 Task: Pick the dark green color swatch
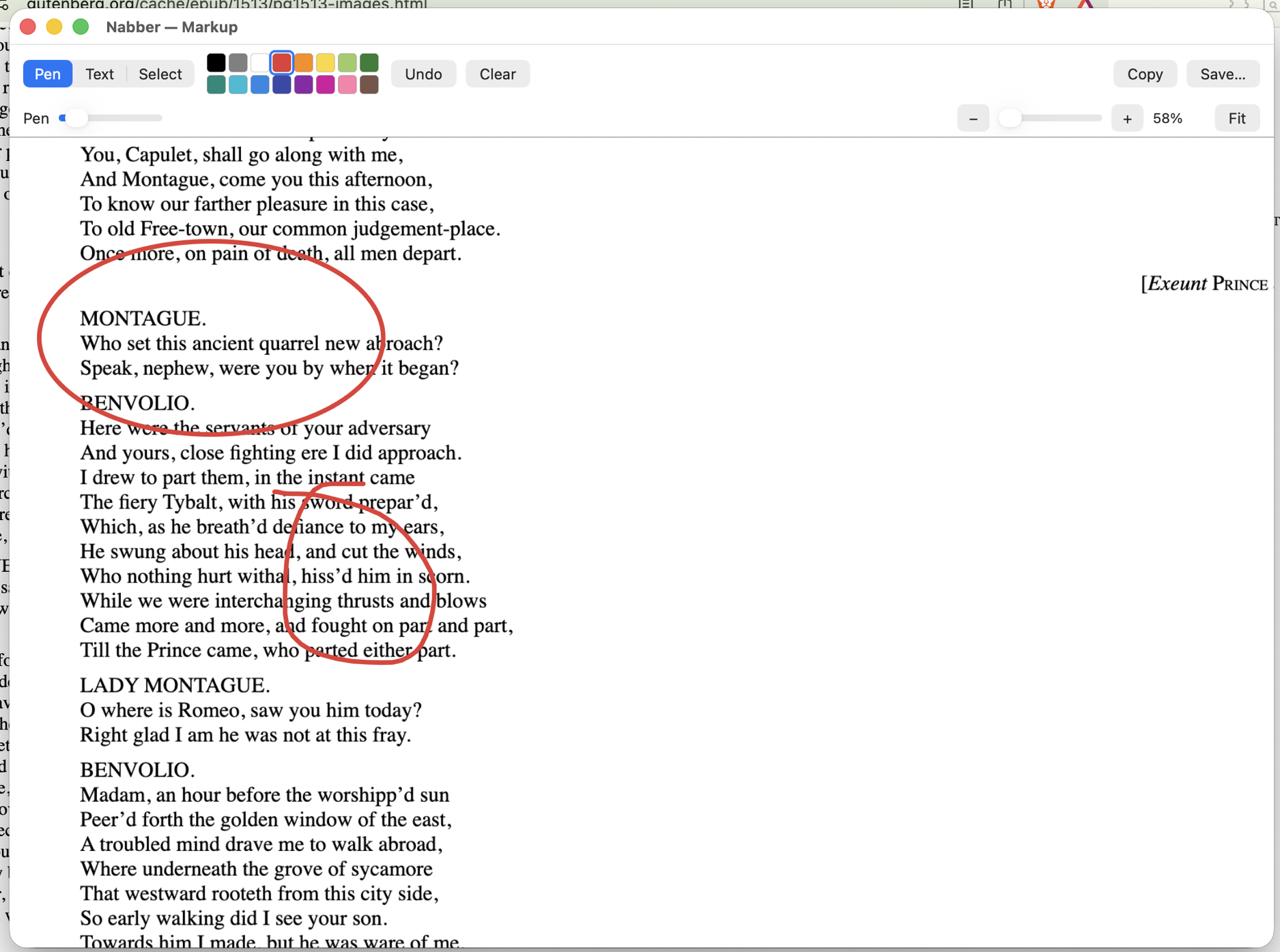click(x=369, y=63)
